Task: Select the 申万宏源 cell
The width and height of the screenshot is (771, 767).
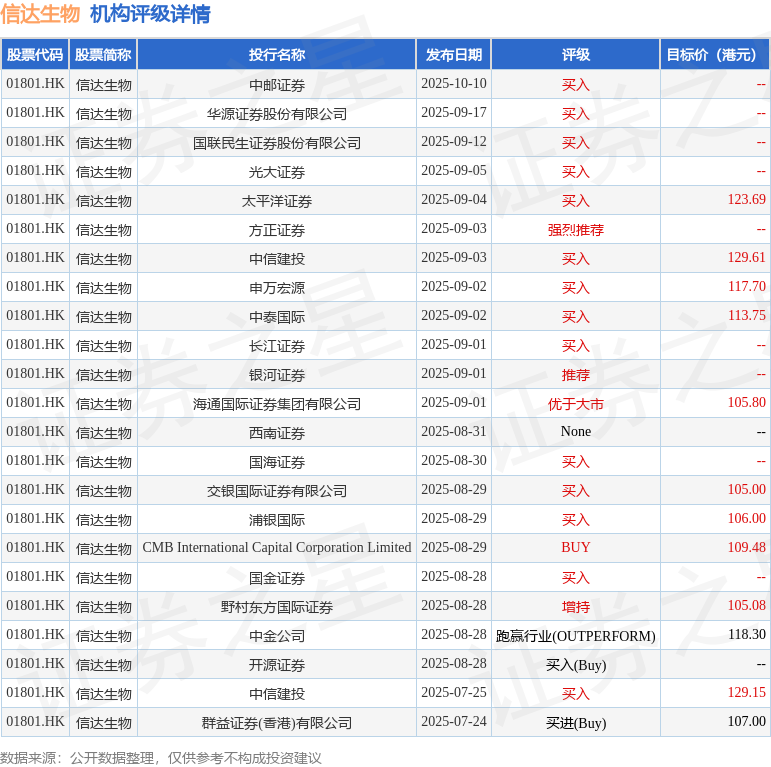Action: point(277,288)
